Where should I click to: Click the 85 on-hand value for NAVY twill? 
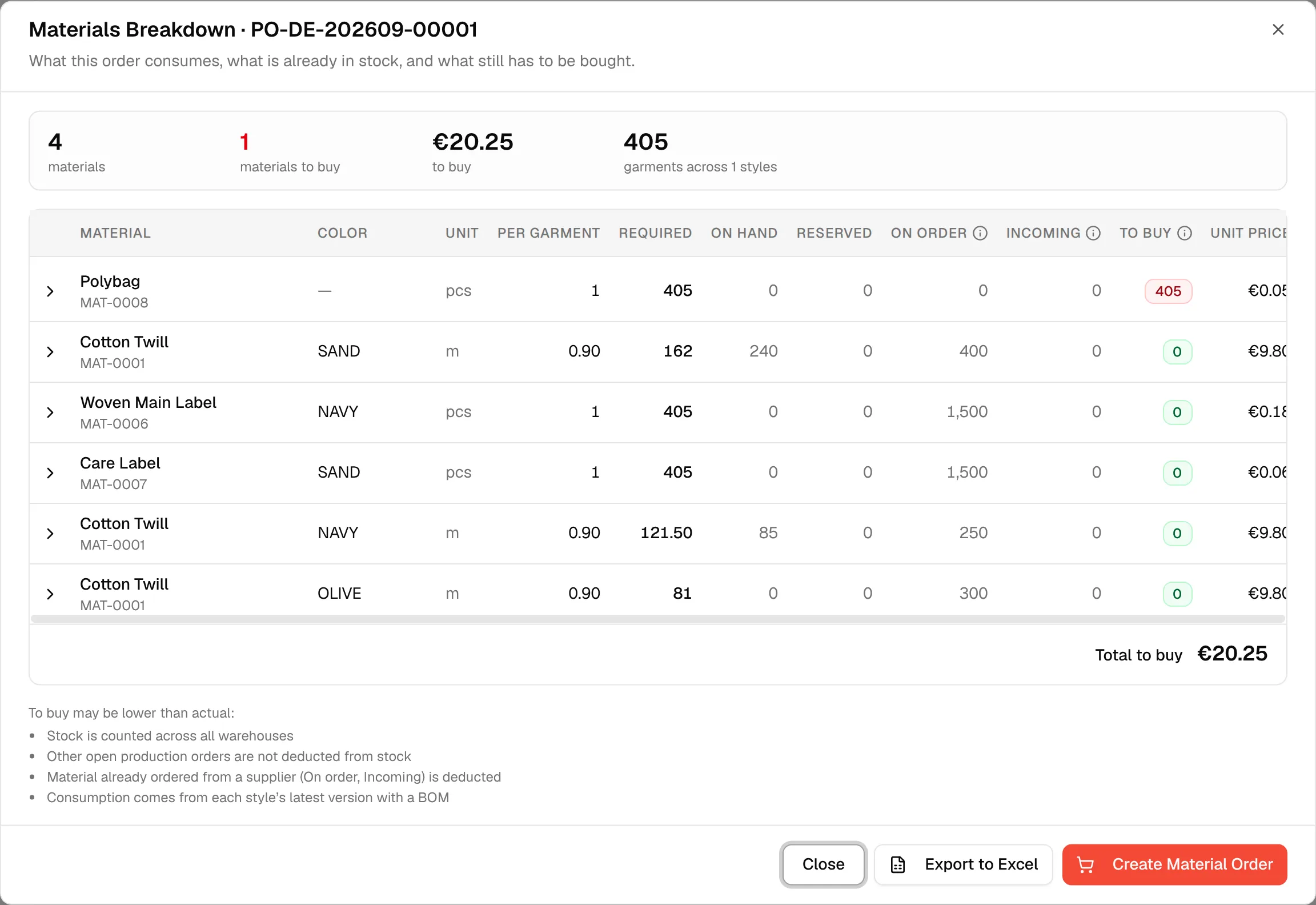tap(768, 533)
